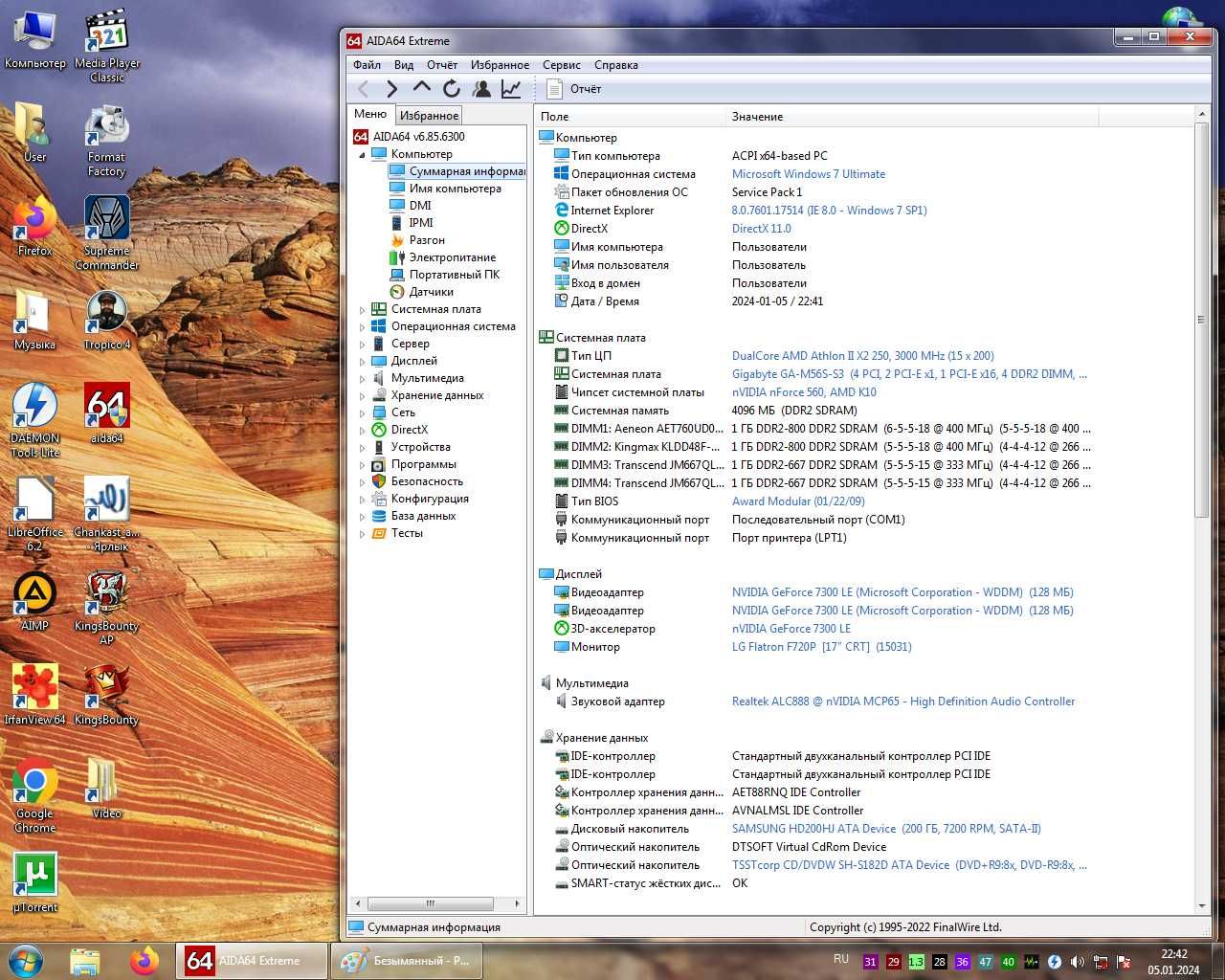The height and width of the screenshot is (980, 1225).
Task: Open the Справка menu
Action: [x=616, y=65]
